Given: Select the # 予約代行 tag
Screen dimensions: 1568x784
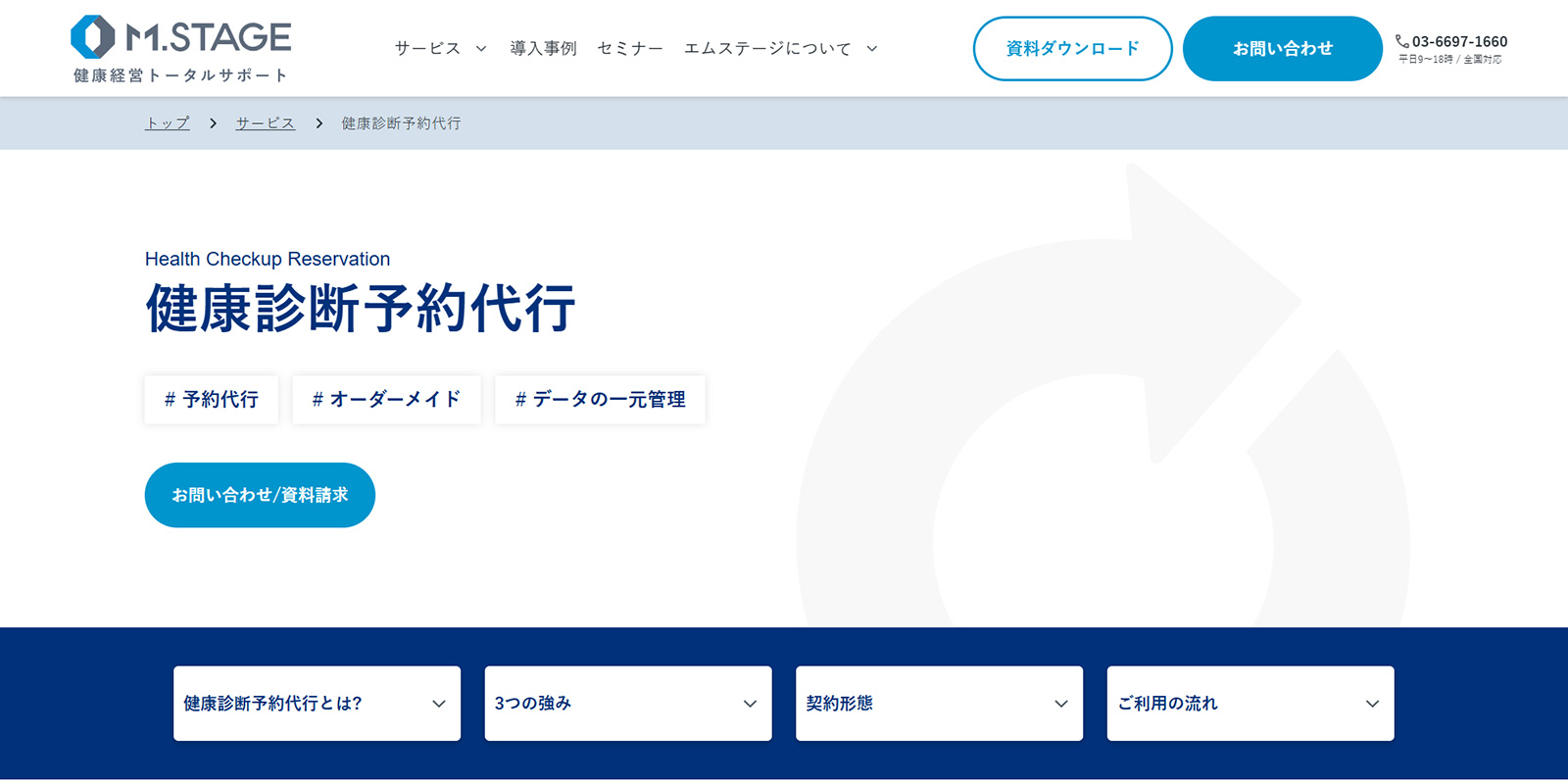Looking at the screenshot, I should click(212, 400).
